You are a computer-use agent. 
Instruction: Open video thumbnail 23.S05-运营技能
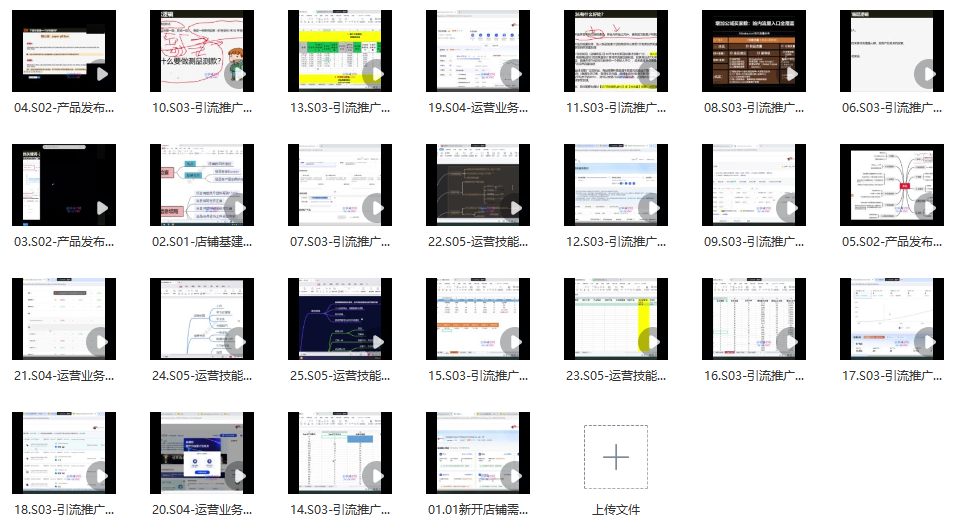click(x=616, y=319)
